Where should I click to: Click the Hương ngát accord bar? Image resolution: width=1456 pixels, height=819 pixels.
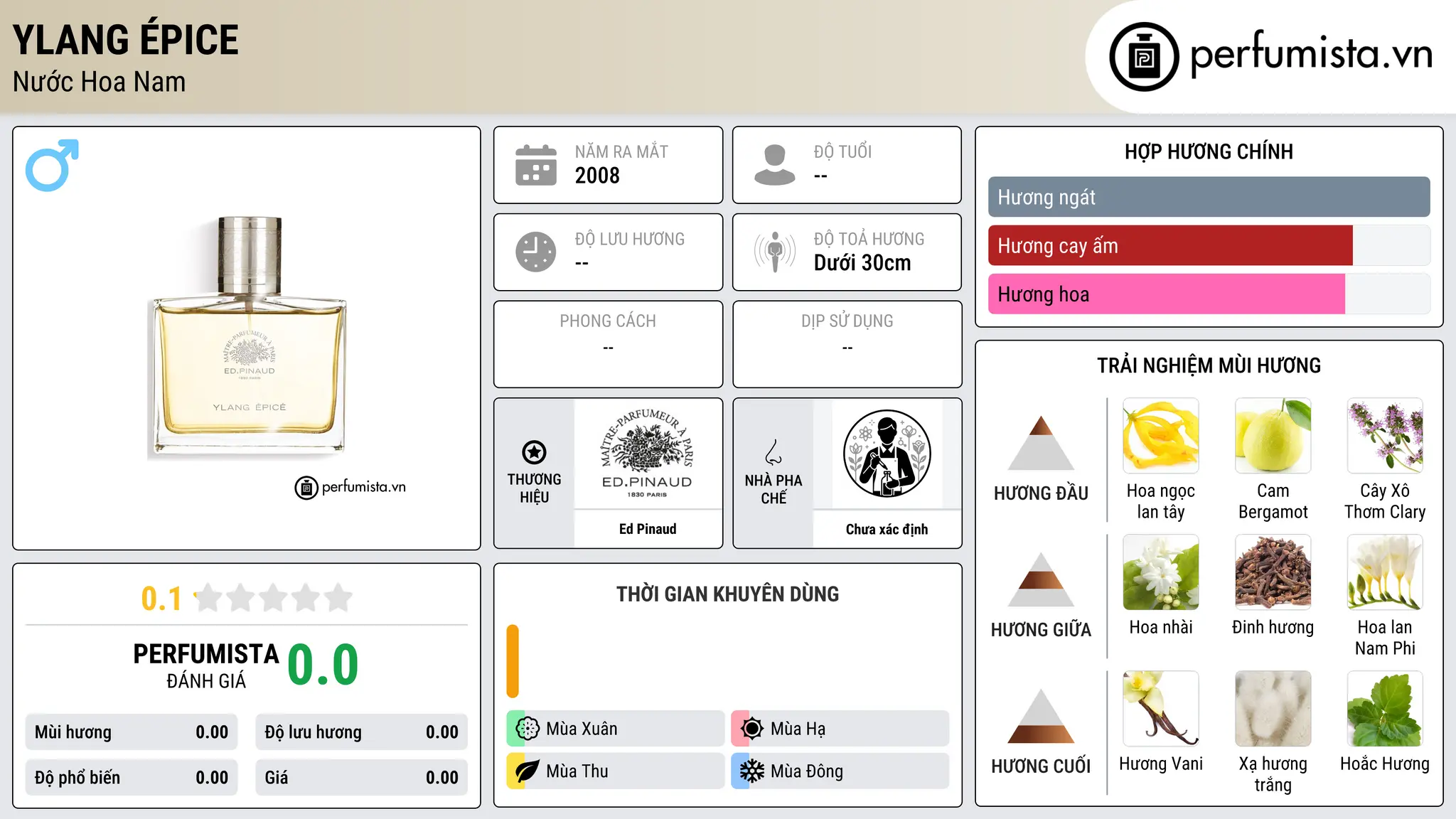pos(1209,197)
